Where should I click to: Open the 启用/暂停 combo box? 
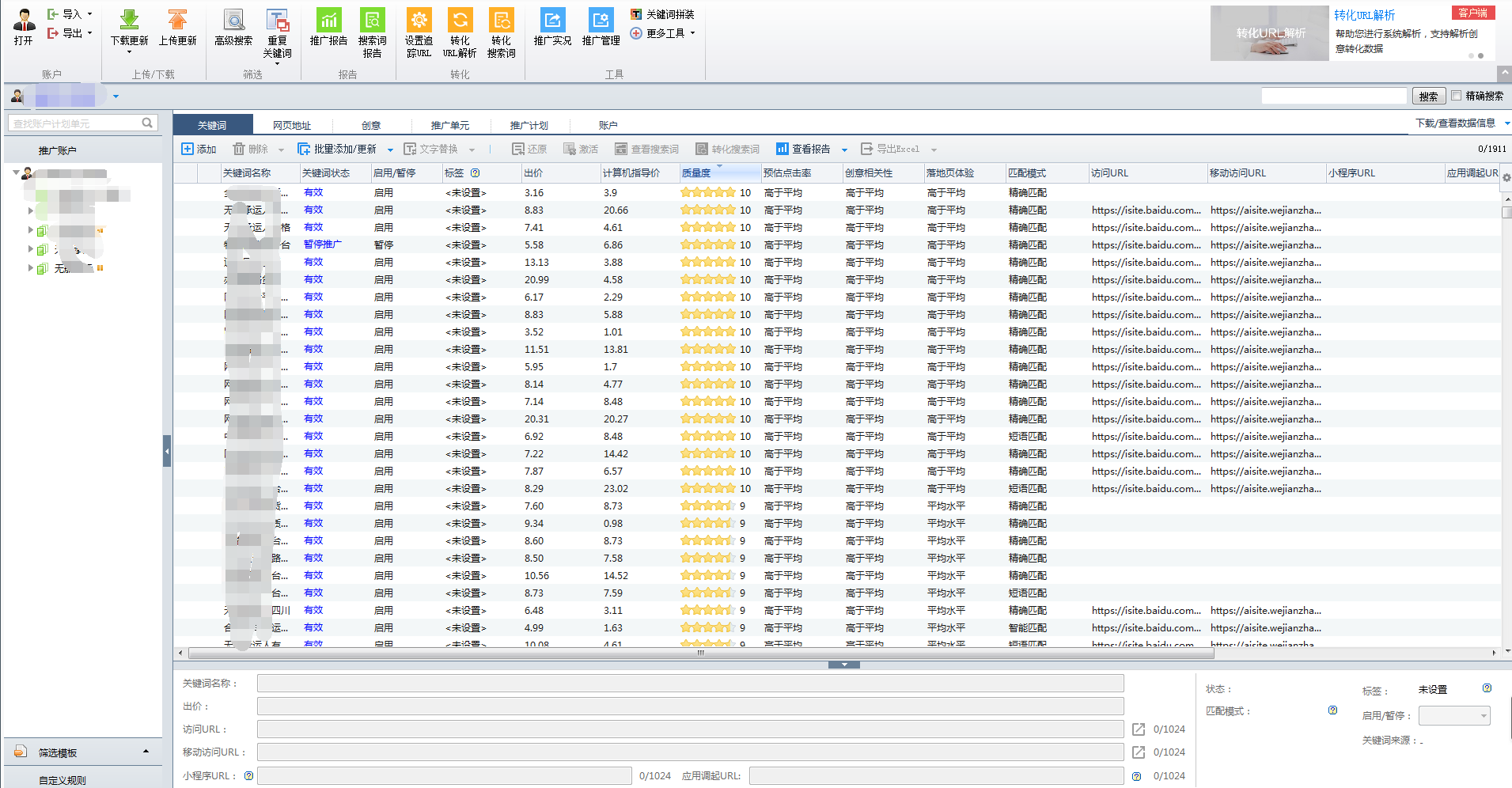[1453, 716]
